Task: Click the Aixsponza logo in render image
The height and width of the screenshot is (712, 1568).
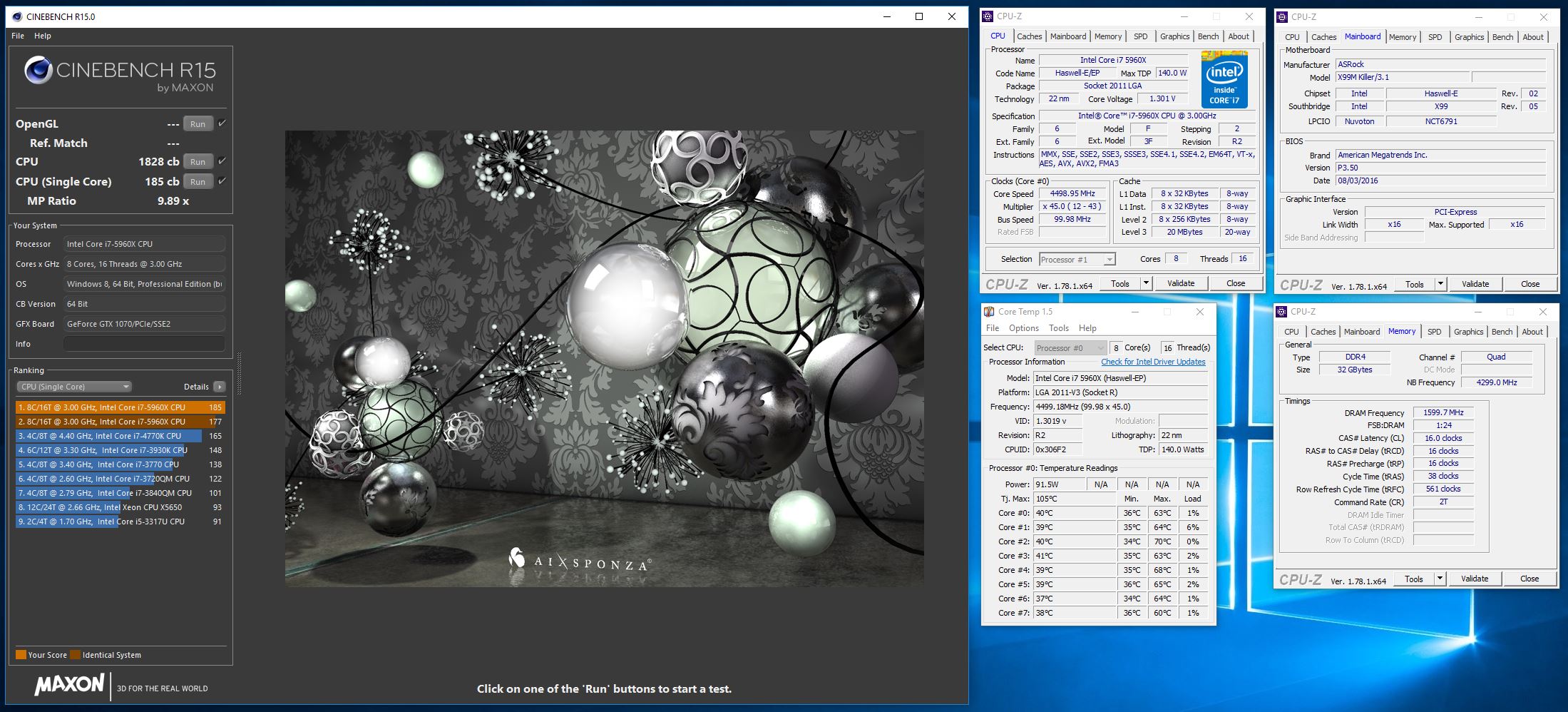Action: [x=579, y=560]
